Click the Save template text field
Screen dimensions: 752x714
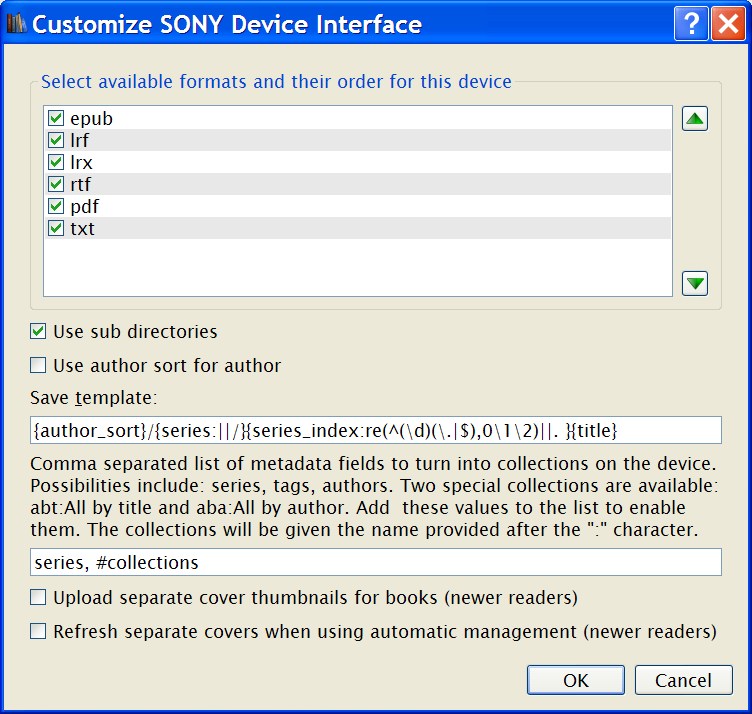pyautogui.click(x=375, y=430)
